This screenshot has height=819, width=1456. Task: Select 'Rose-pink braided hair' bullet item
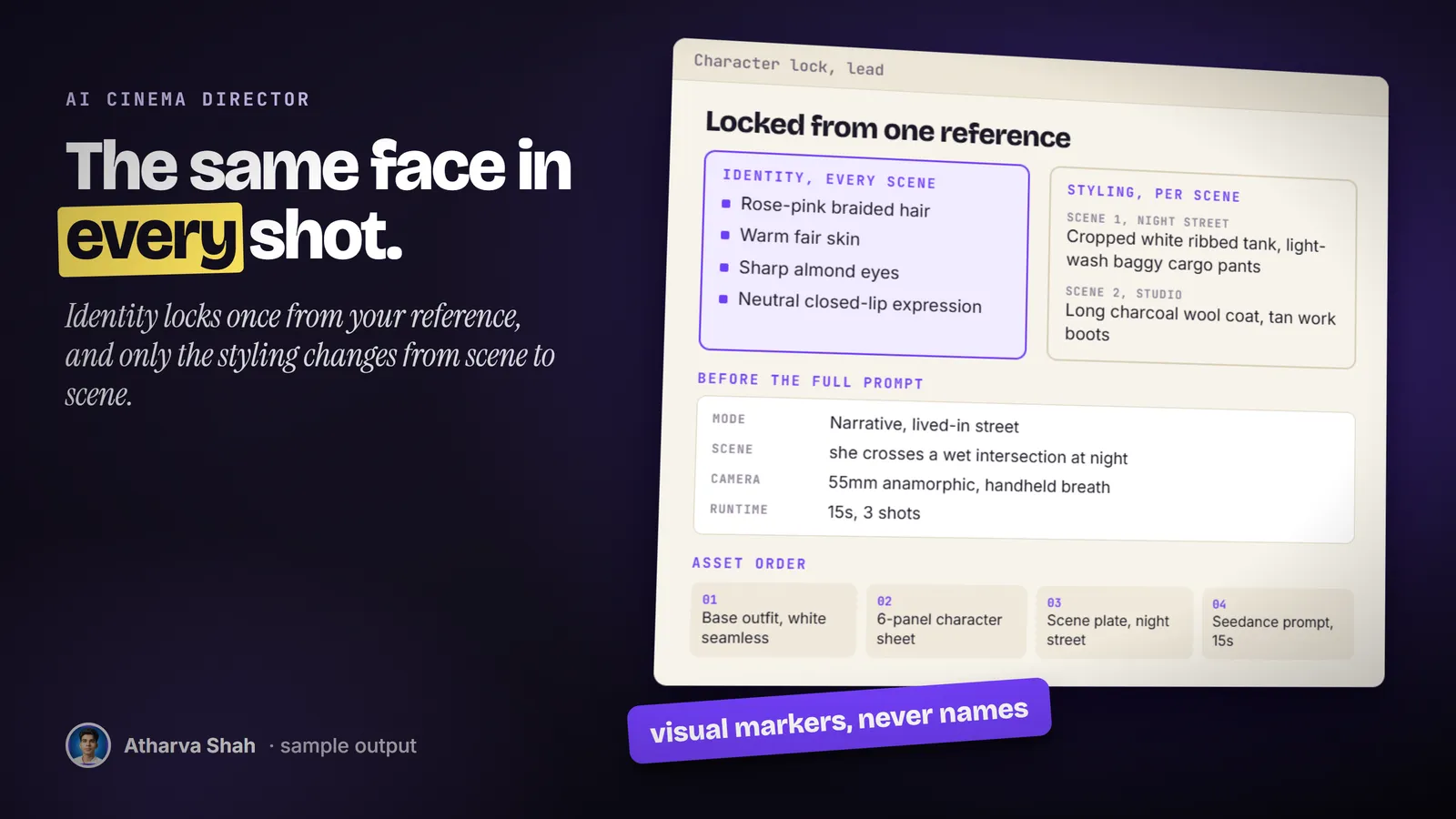(x=834, y=207)
